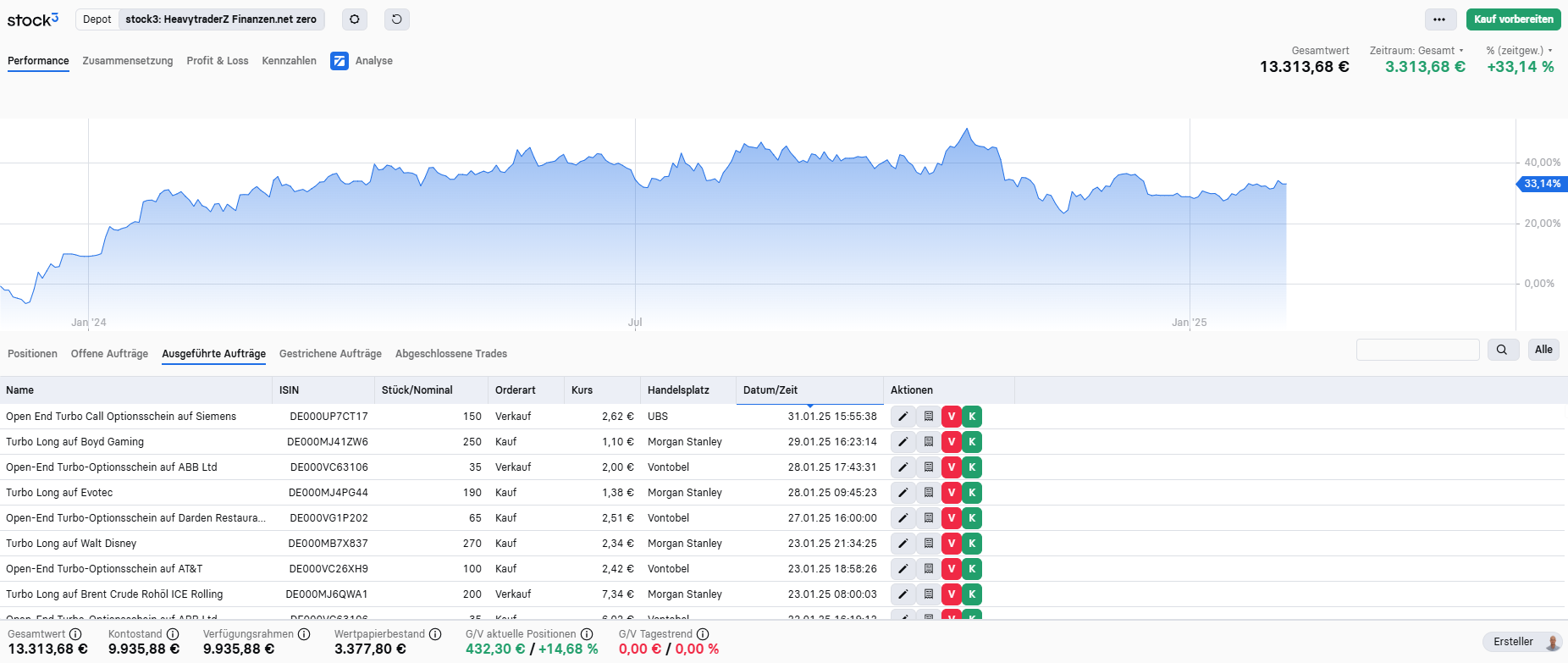This screenshot has width=1568, height=663.
Task: Edit the Boyd Gaming order entry
Action: coord(903,442)
